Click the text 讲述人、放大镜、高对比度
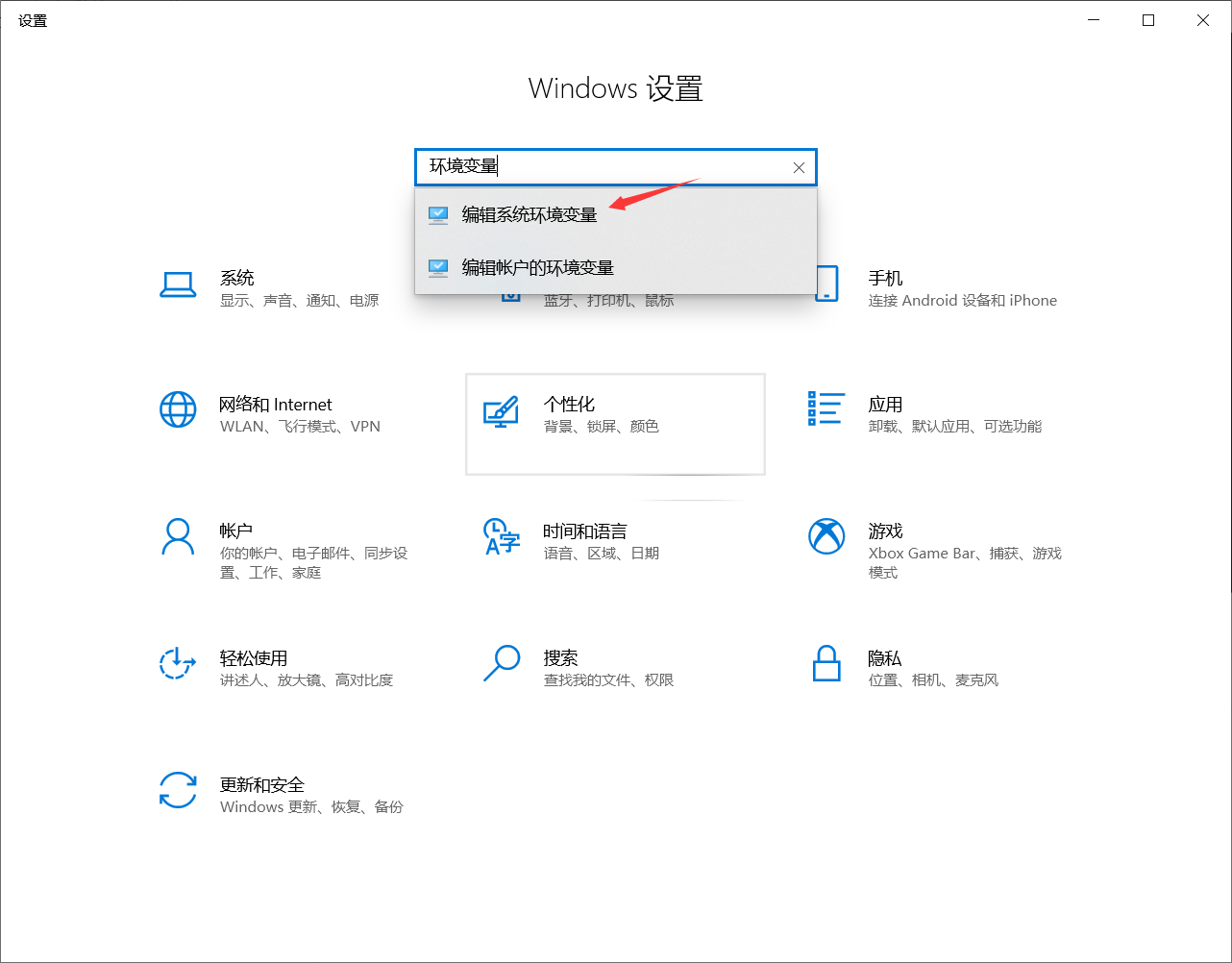 (307, 680)
